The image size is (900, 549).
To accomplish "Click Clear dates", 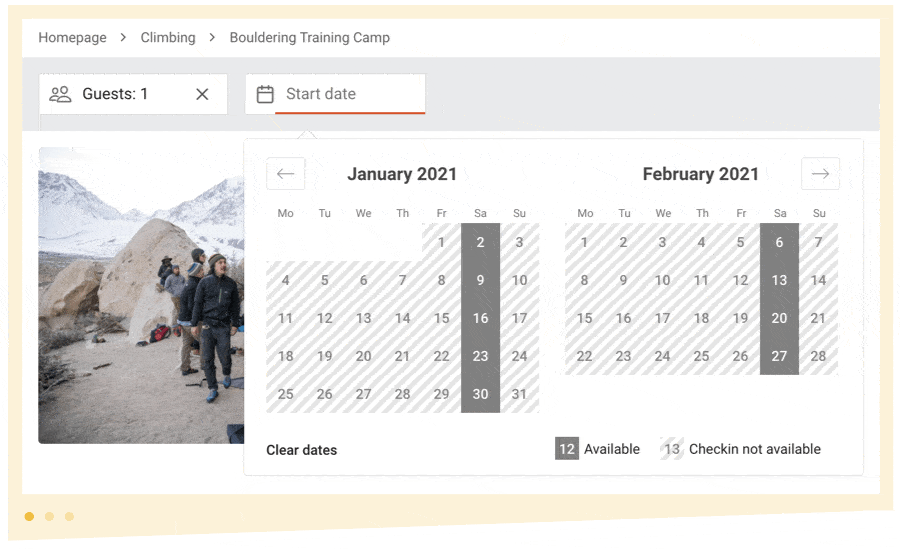I will click(x=301, y=450).
